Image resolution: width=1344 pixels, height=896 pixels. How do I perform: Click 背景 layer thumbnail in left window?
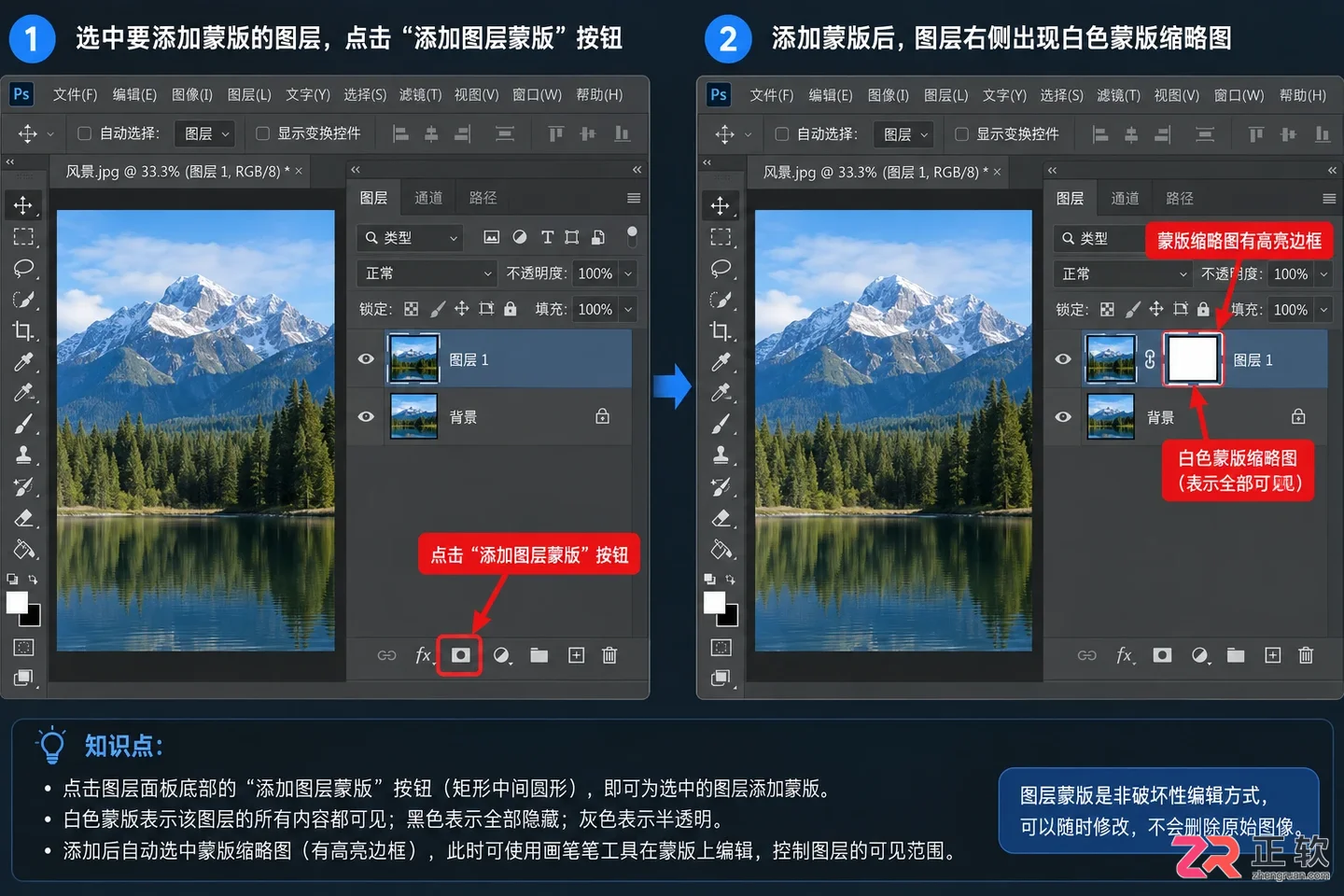(413, 416)
